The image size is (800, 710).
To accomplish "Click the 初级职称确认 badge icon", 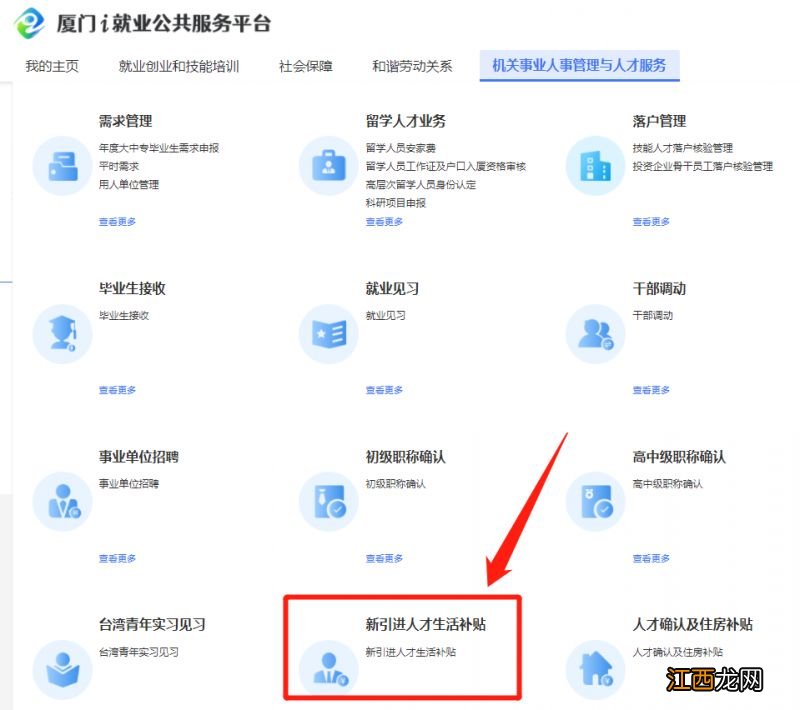I will click(x=328, y=502).
